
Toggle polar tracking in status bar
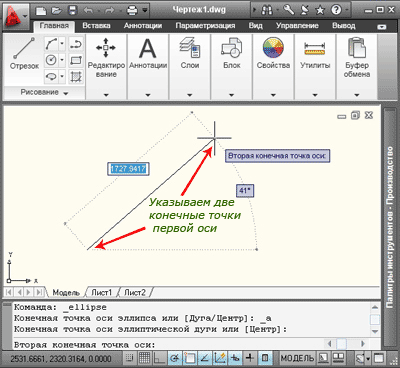174,359
